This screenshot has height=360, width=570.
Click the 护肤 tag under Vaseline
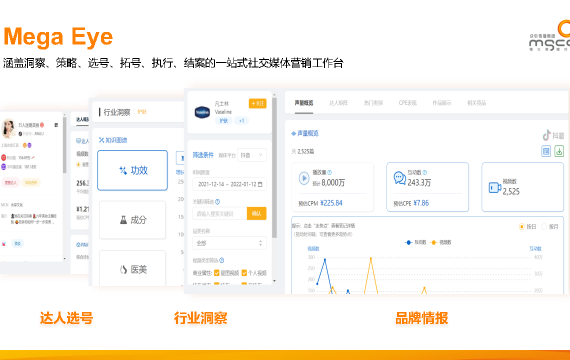(x=224, y=121)
